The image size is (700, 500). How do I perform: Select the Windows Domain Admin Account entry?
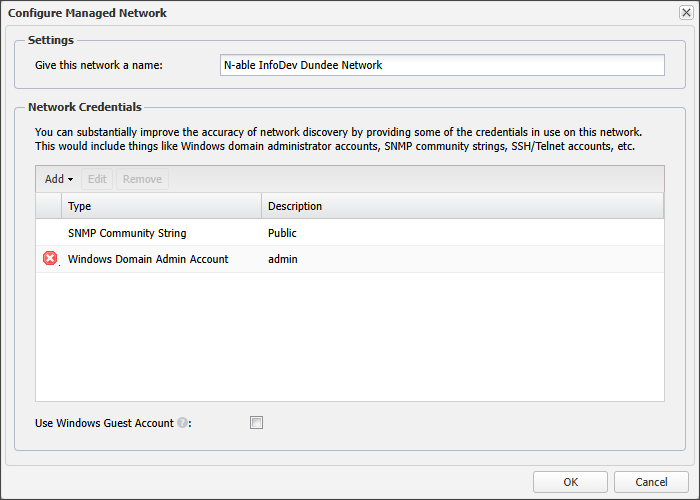[148, 259]
